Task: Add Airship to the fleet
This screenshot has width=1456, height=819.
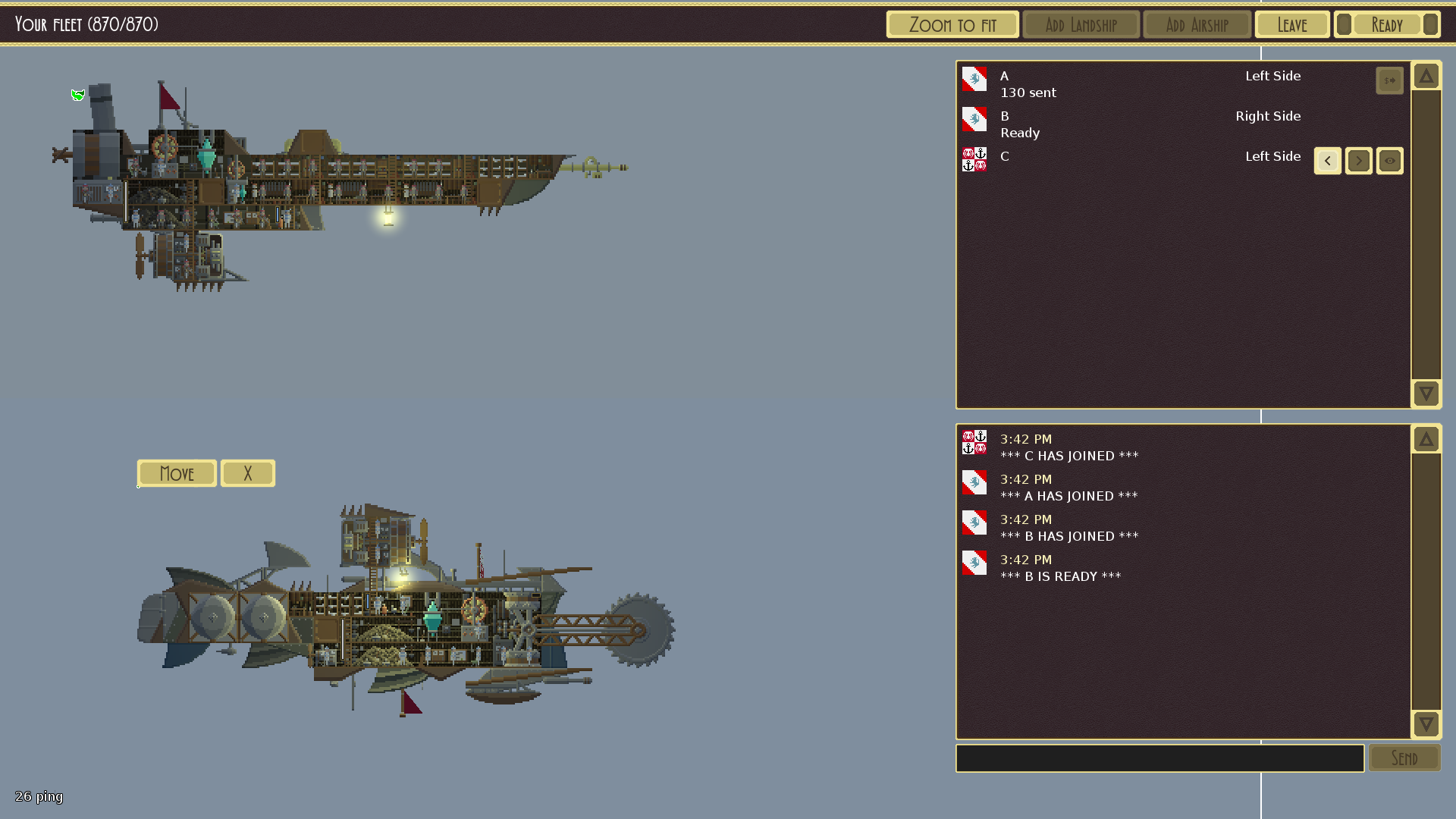Action: (x=1197, y=25)
